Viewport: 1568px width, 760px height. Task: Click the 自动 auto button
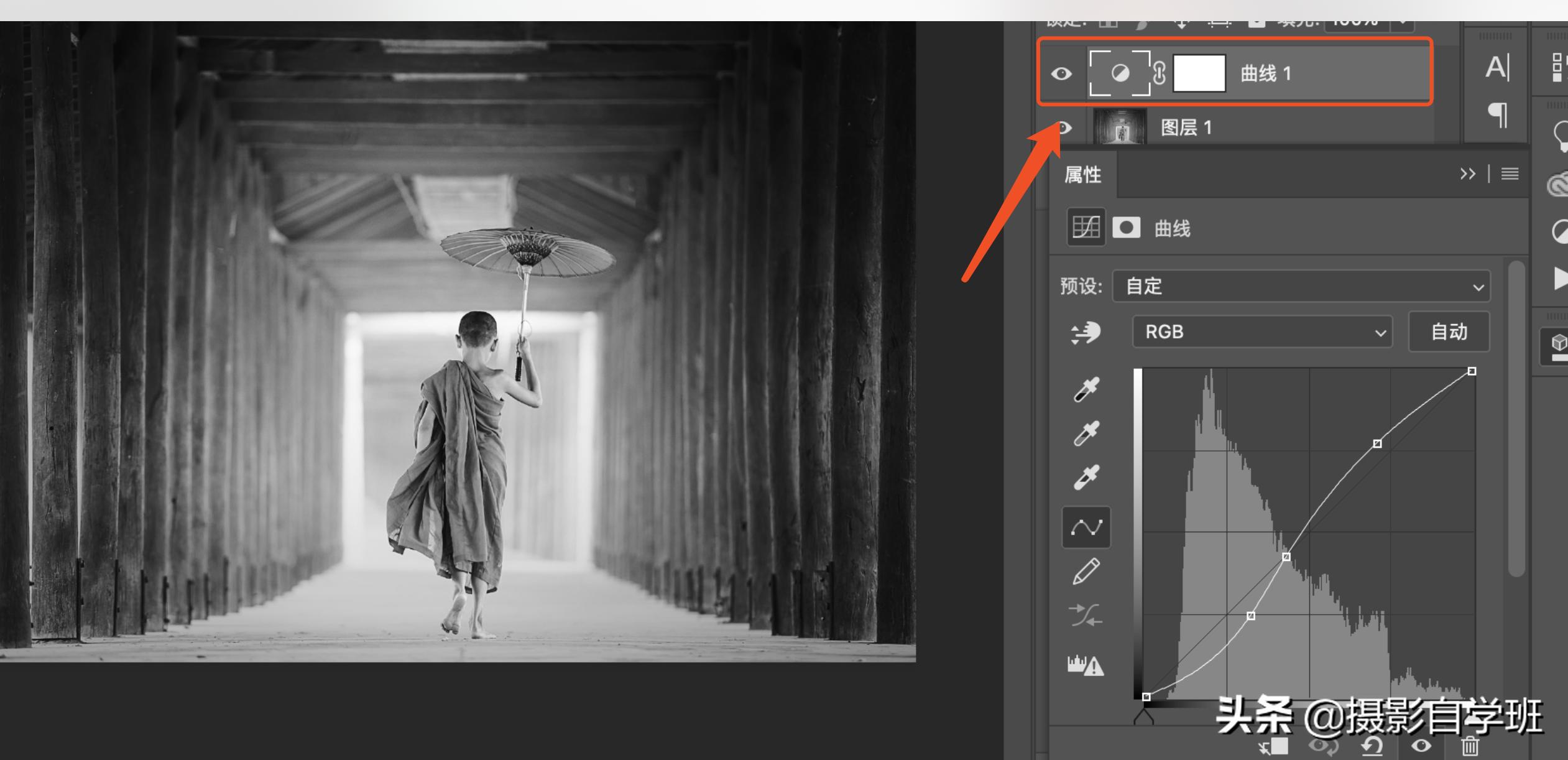tap(1449, 332)
